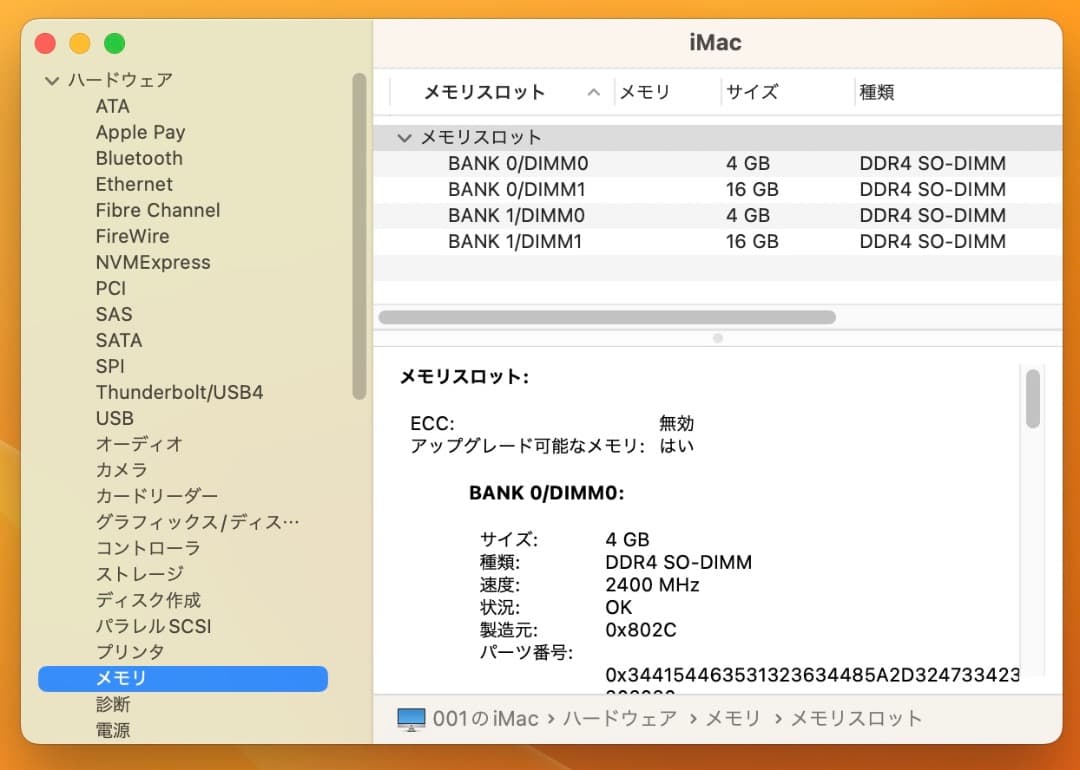Image resolution: width=1080 pixels, height=770 pixels.
Task: Click the iMac display icon in the breadcrumb
Action: (413, 717)
